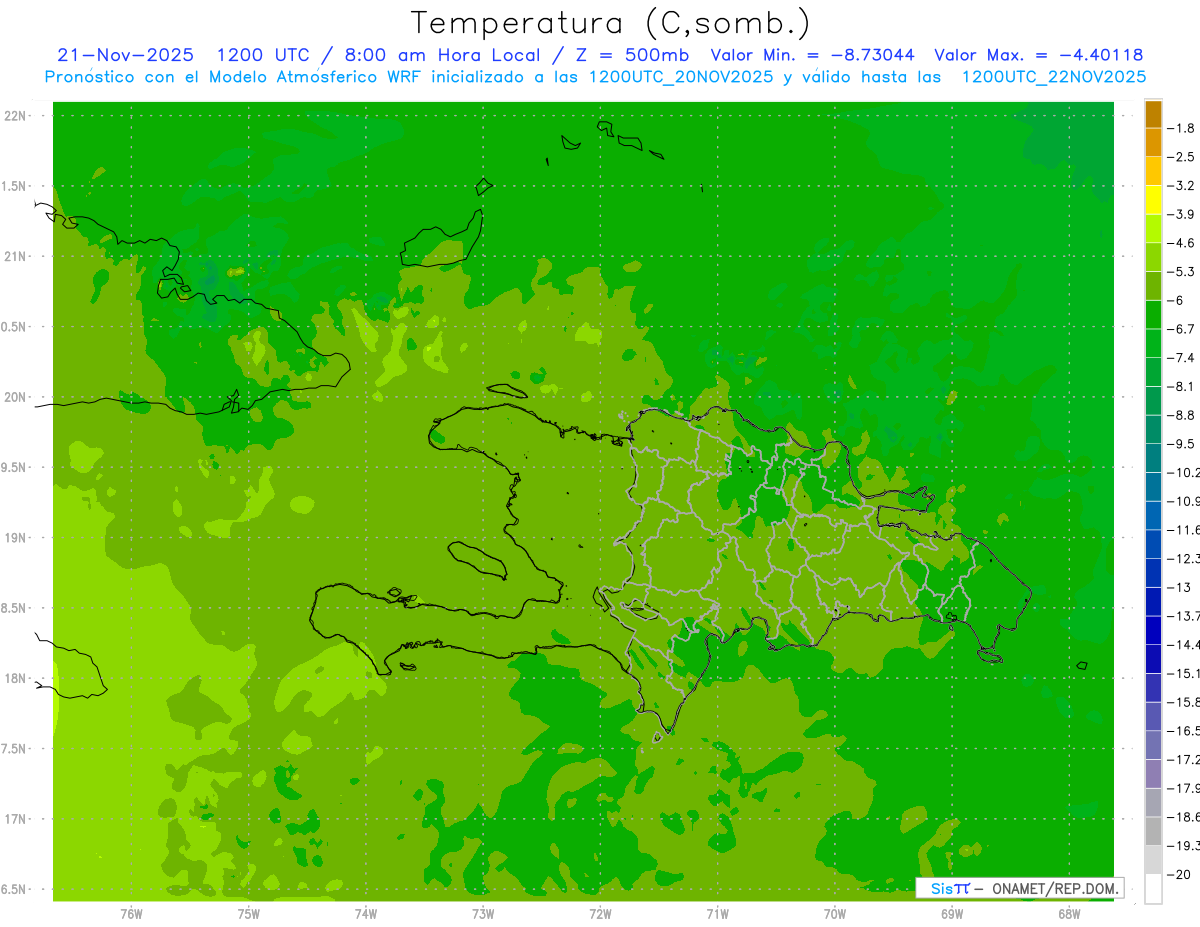This screenshot has width=1200, height=927.
Task: Select the bright yellow legend swatch
Action: tap(1153, 200)
